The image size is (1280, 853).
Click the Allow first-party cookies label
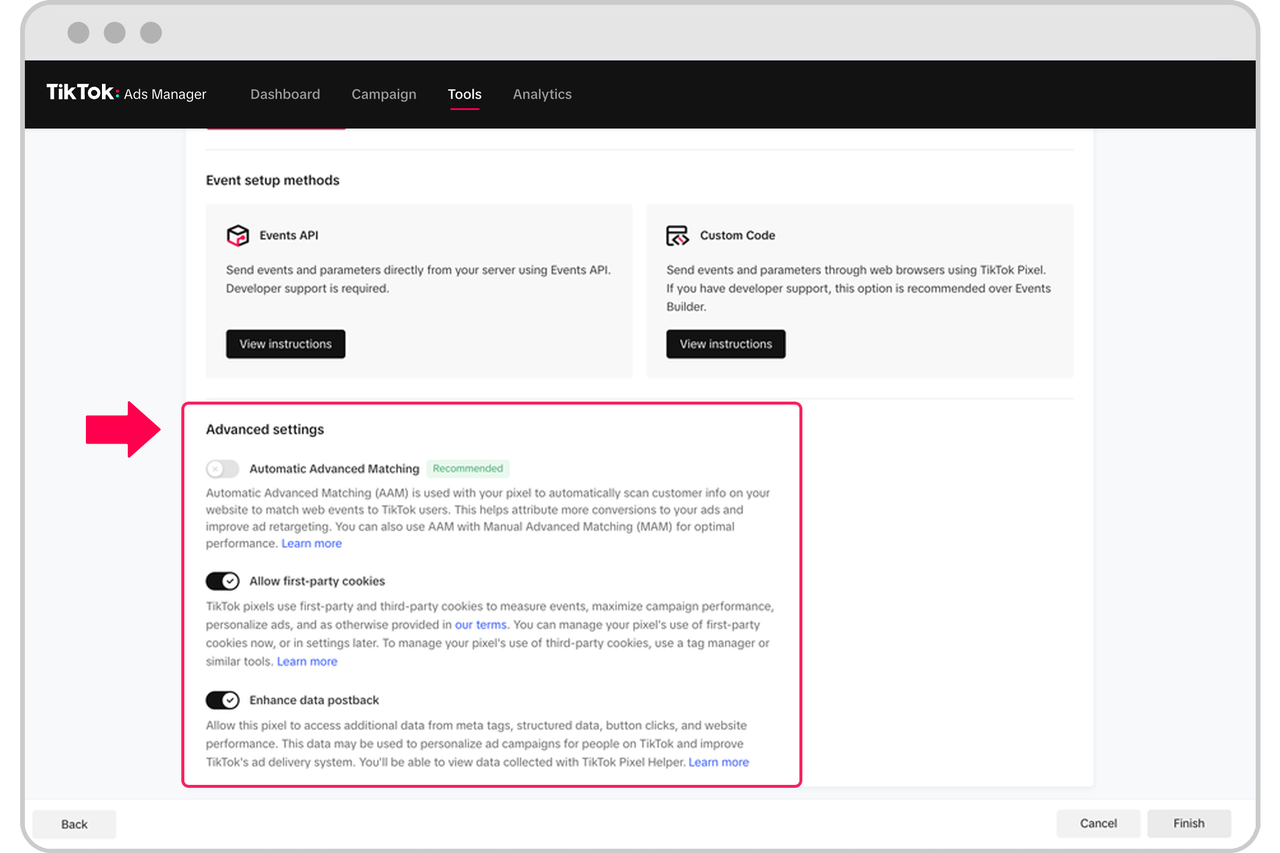click(x=317, y=581)
